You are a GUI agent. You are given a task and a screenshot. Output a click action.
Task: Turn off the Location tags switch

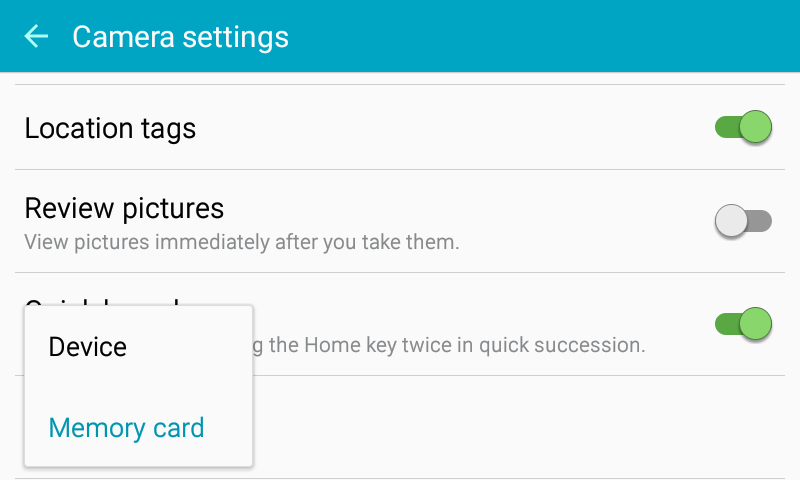(x=743, y=127)
